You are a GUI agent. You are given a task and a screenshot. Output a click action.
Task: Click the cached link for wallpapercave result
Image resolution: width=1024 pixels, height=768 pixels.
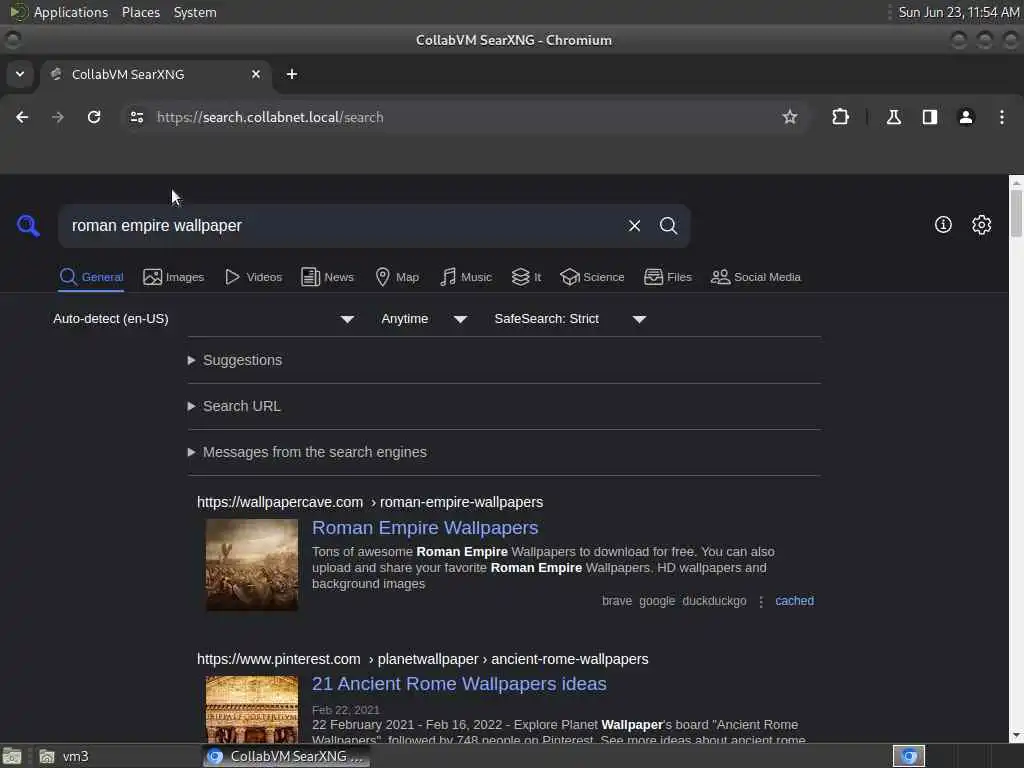pos(794,601)
